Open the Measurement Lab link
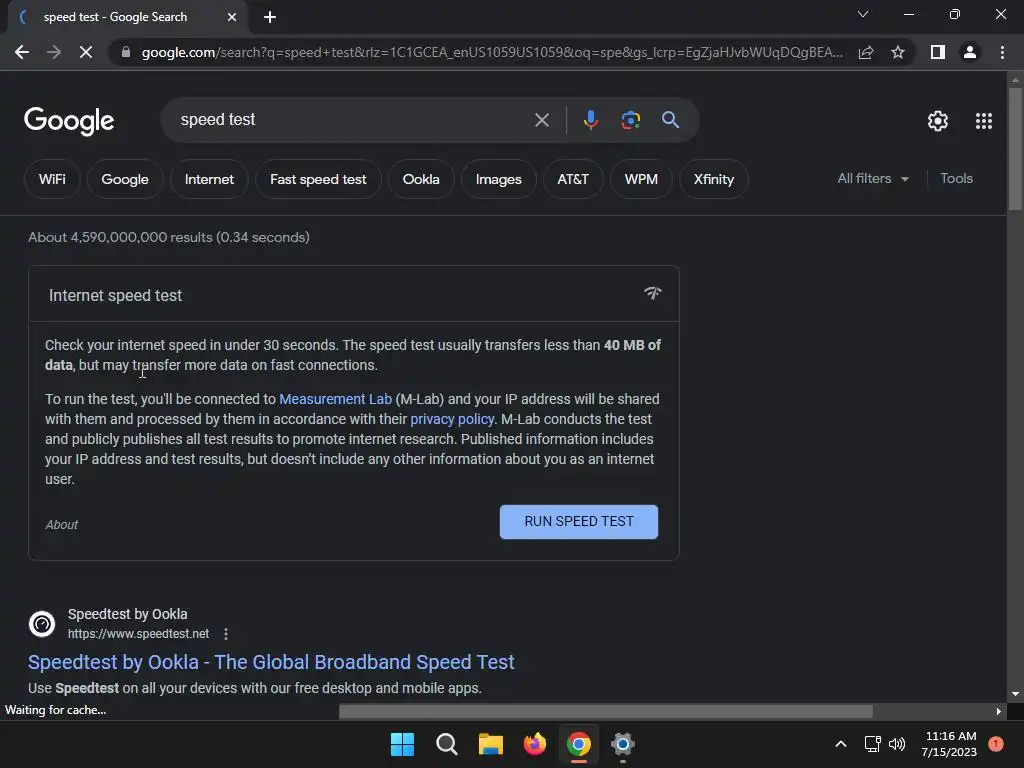 tap(336, 399)
